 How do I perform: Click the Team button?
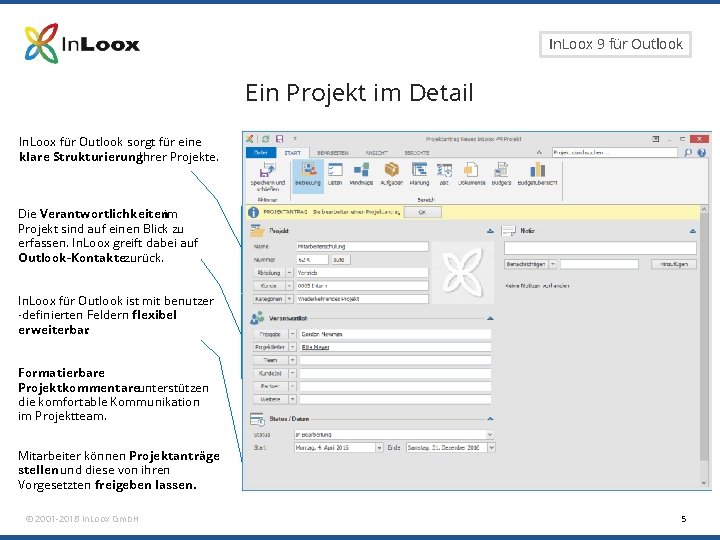[270, 360]
